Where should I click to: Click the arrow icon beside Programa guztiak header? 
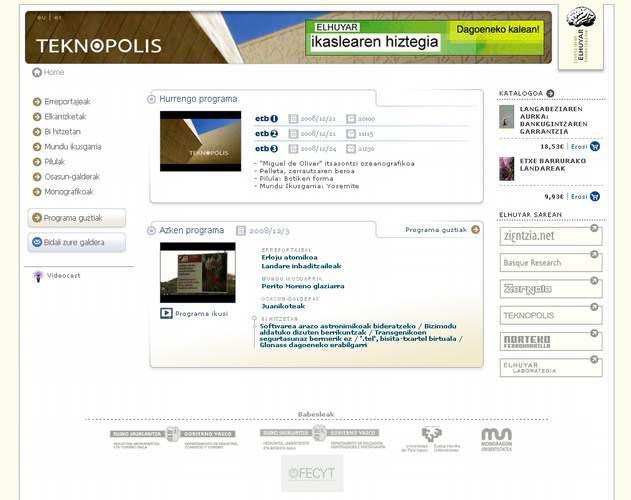point(476,229)
